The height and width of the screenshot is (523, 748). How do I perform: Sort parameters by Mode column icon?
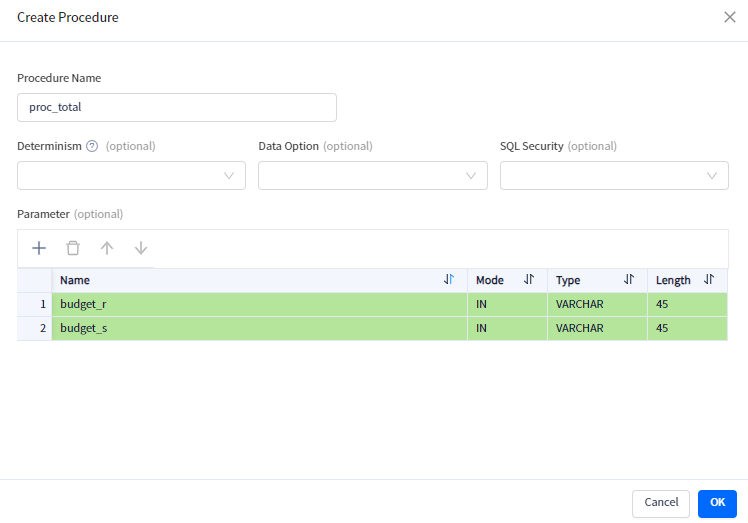point(529,280)
